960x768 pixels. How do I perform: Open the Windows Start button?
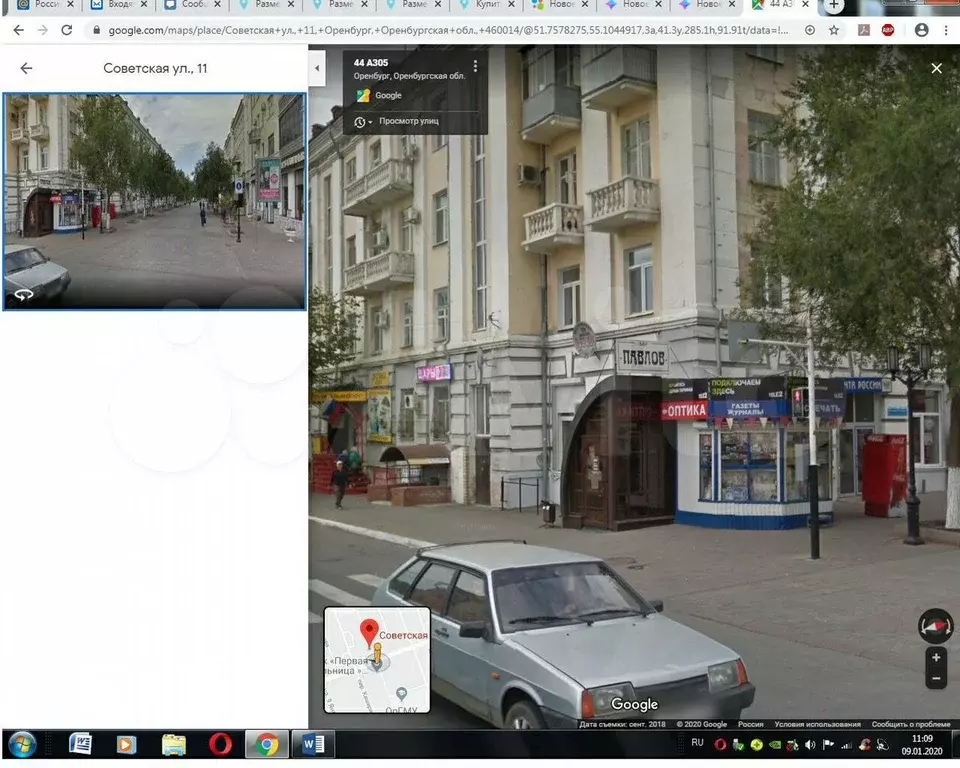click(22, 744)
